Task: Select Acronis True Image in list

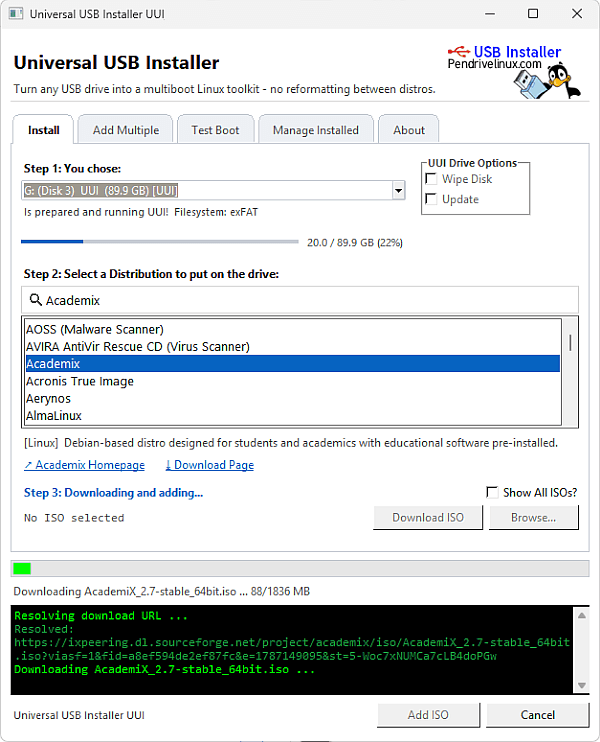Action: [x=293, y=381]
